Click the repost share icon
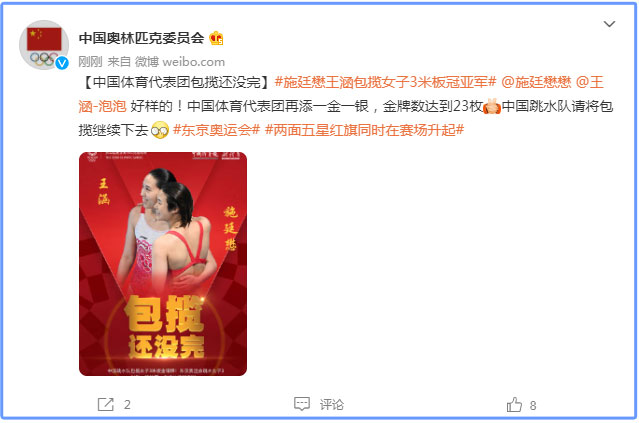The width and height of the screenshot is (639, 423). pos(106,404)
